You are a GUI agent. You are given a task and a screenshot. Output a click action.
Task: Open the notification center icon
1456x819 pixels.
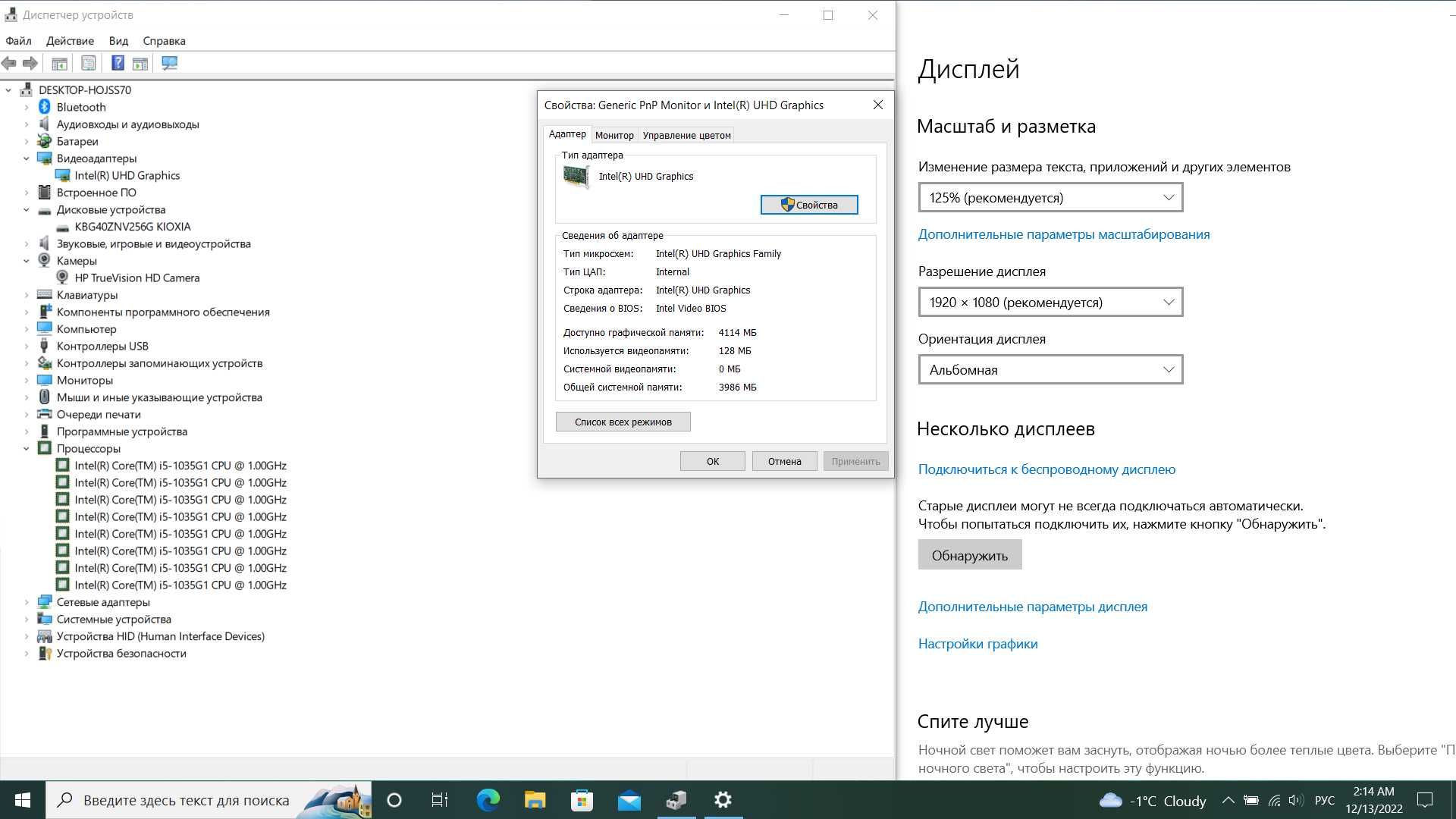pyautogui.click(x=1425, y=800)
